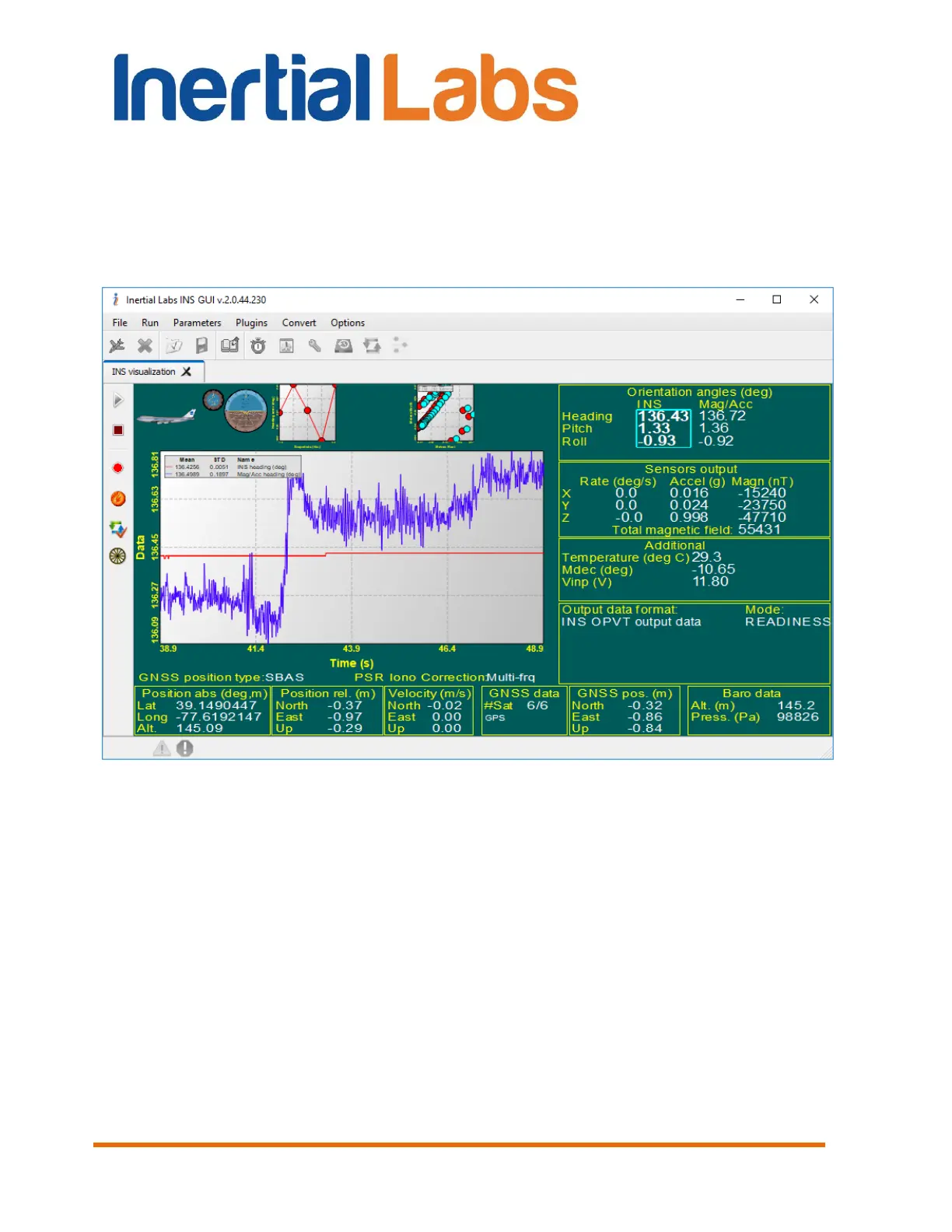Click the floppy disk save icon

pyautogui.click(x=201, y=345)
